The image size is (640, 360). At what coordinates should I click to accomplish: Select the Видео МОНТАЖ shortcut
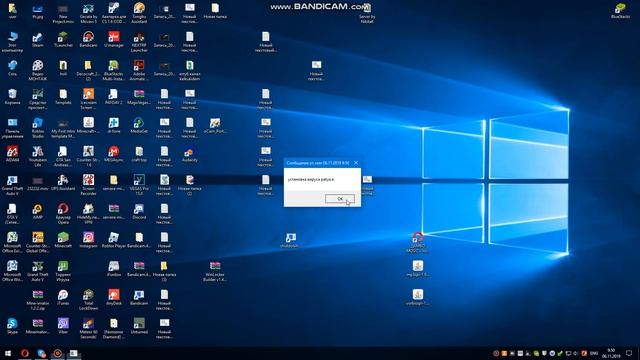tap(38, 70)
